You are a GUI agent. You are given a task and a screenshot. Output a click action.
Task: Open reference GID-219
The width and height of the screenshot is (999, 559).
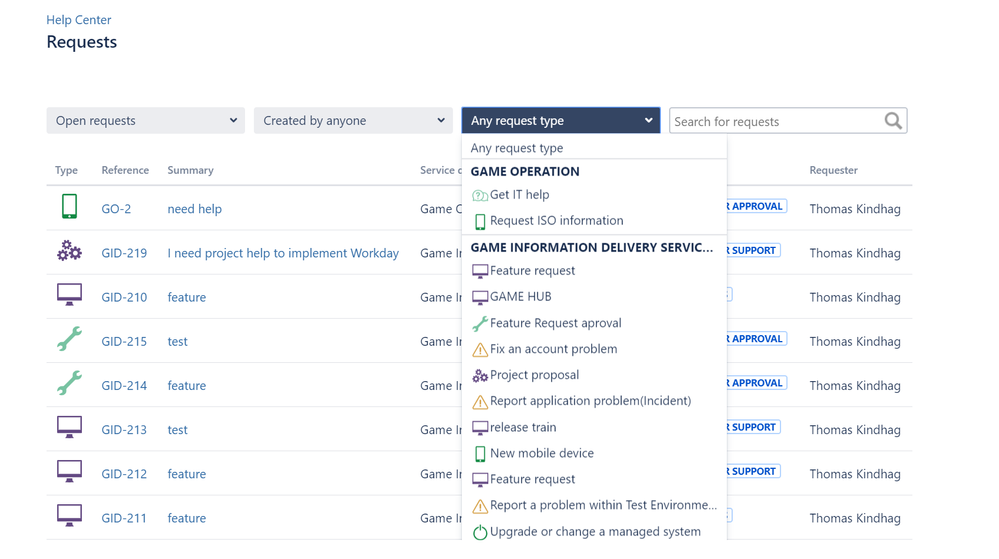124,253
